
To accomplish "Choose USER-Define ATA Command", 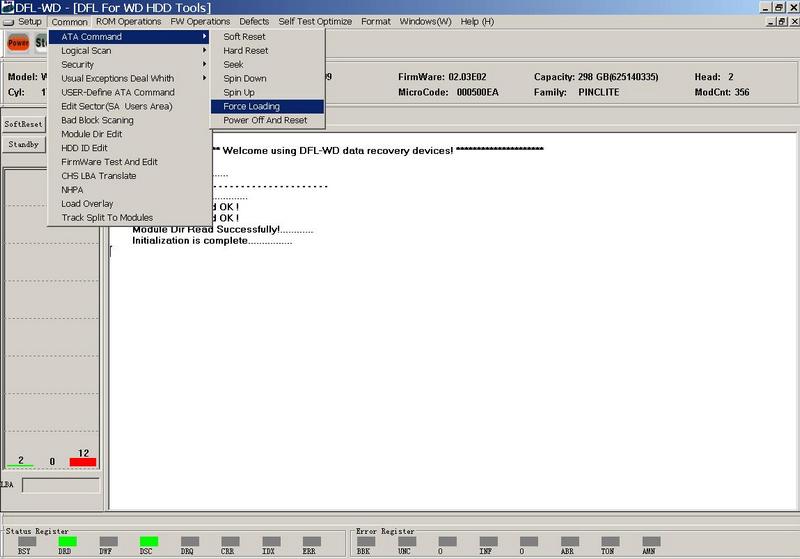I will [x=129, y=92].
